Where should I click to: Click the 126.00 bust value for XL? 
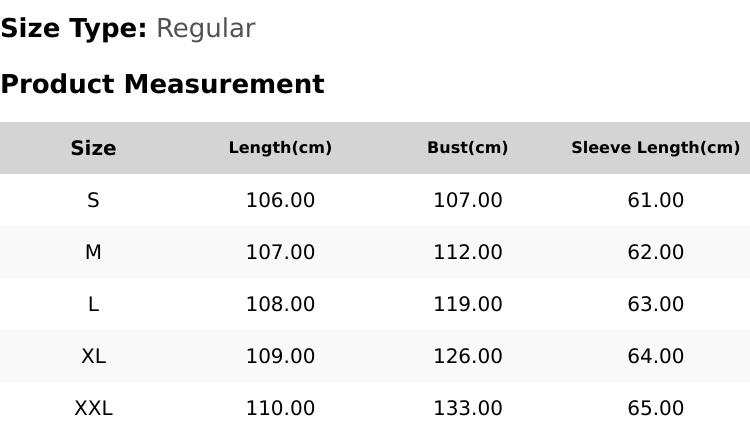467,356
